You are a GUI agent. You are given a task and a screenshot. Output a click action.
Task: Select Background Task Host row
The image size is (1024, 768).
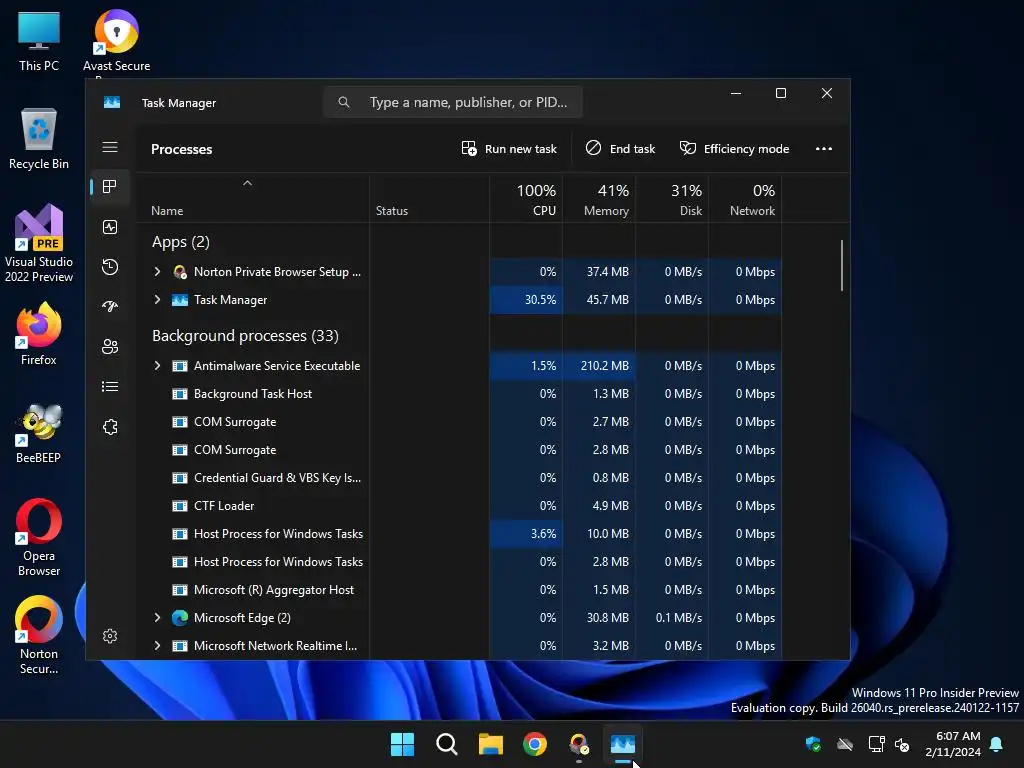click(x=460, y=394)
